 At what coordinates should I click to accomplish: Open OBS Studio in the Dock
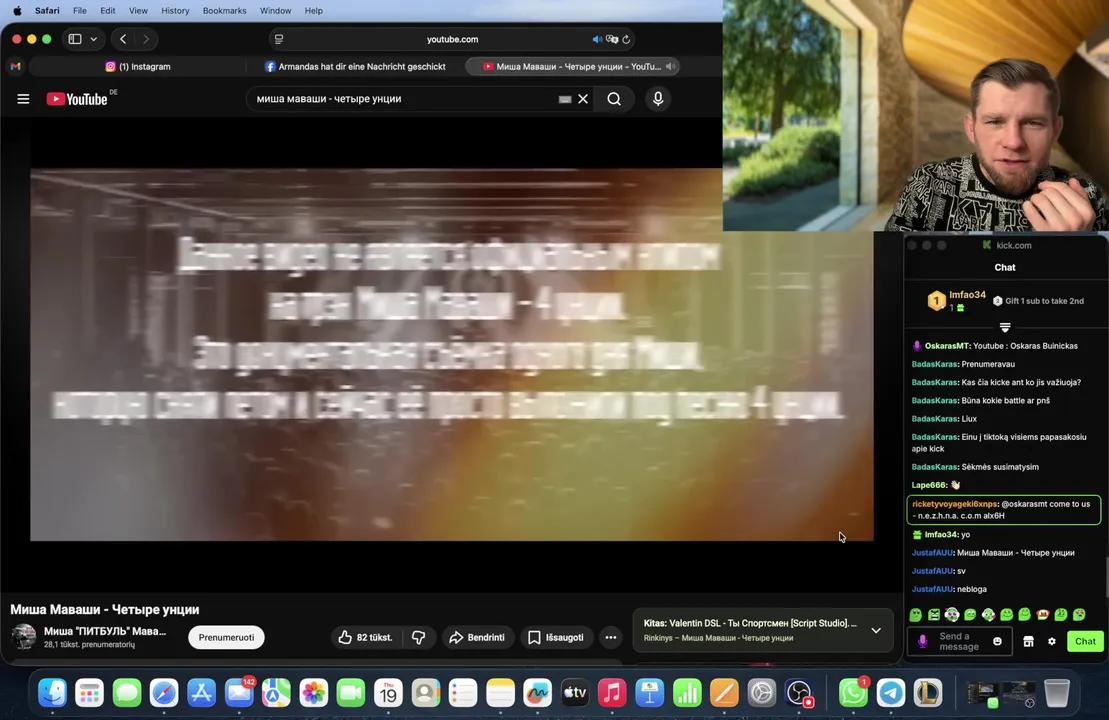(799, 693)
